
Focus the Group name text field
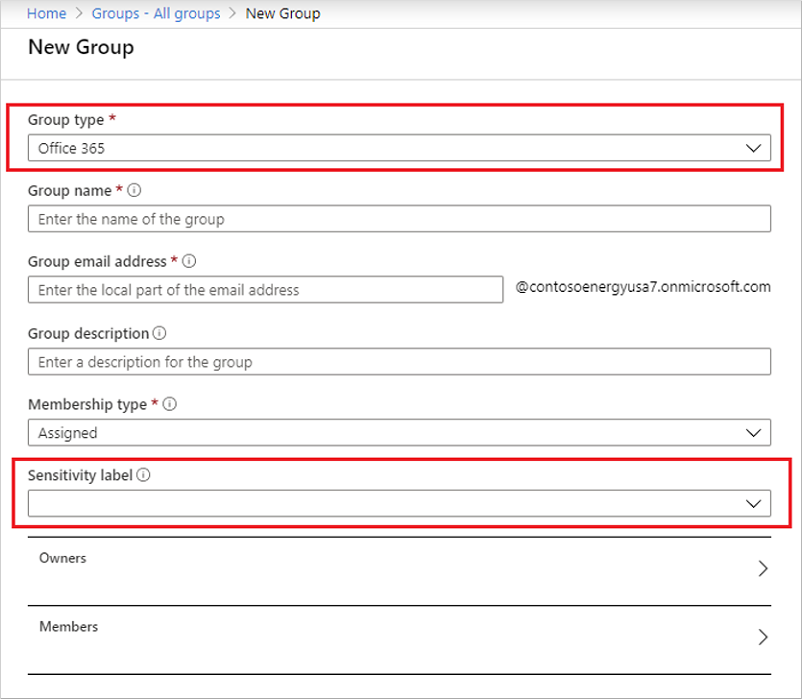399,219
